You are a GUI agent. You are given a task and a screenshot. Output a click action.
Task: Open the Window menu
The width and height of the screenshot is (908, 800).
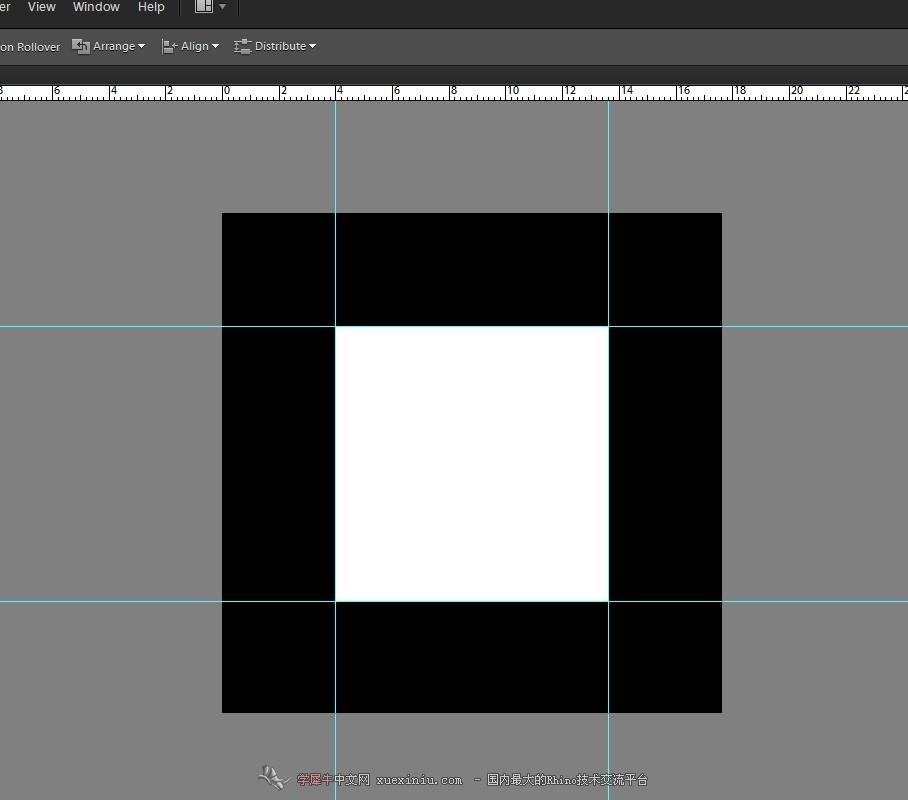[96, 7]
